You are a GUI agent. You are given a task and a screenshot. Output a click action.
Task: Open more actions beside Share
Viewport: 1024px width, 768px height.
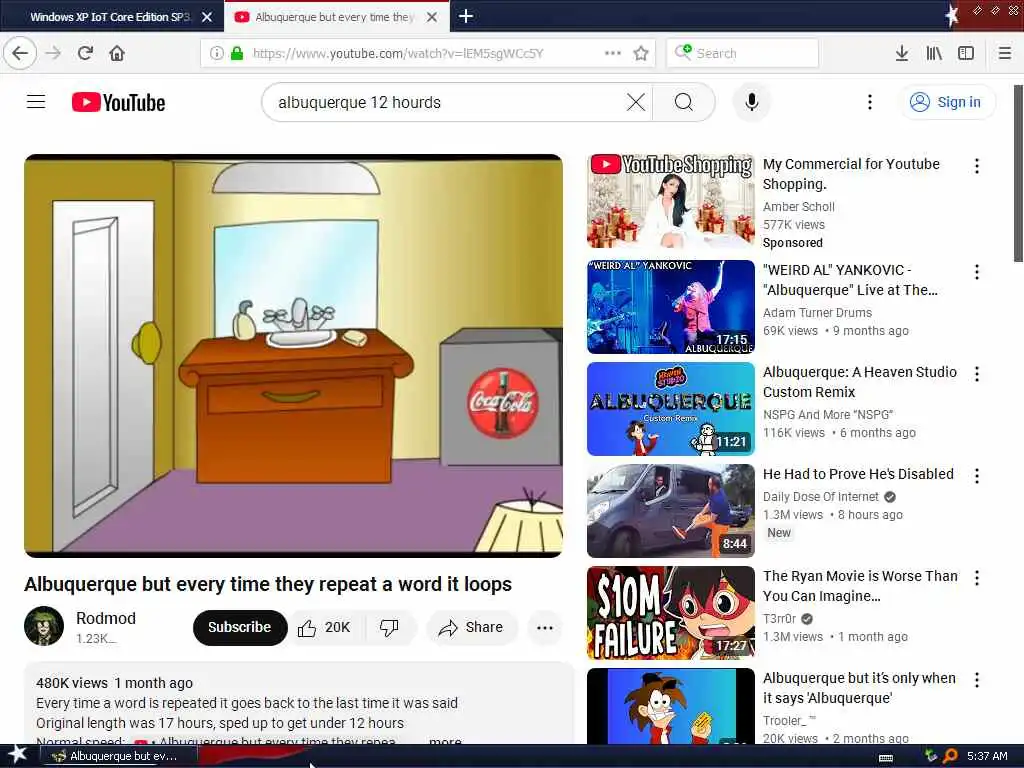545,628
